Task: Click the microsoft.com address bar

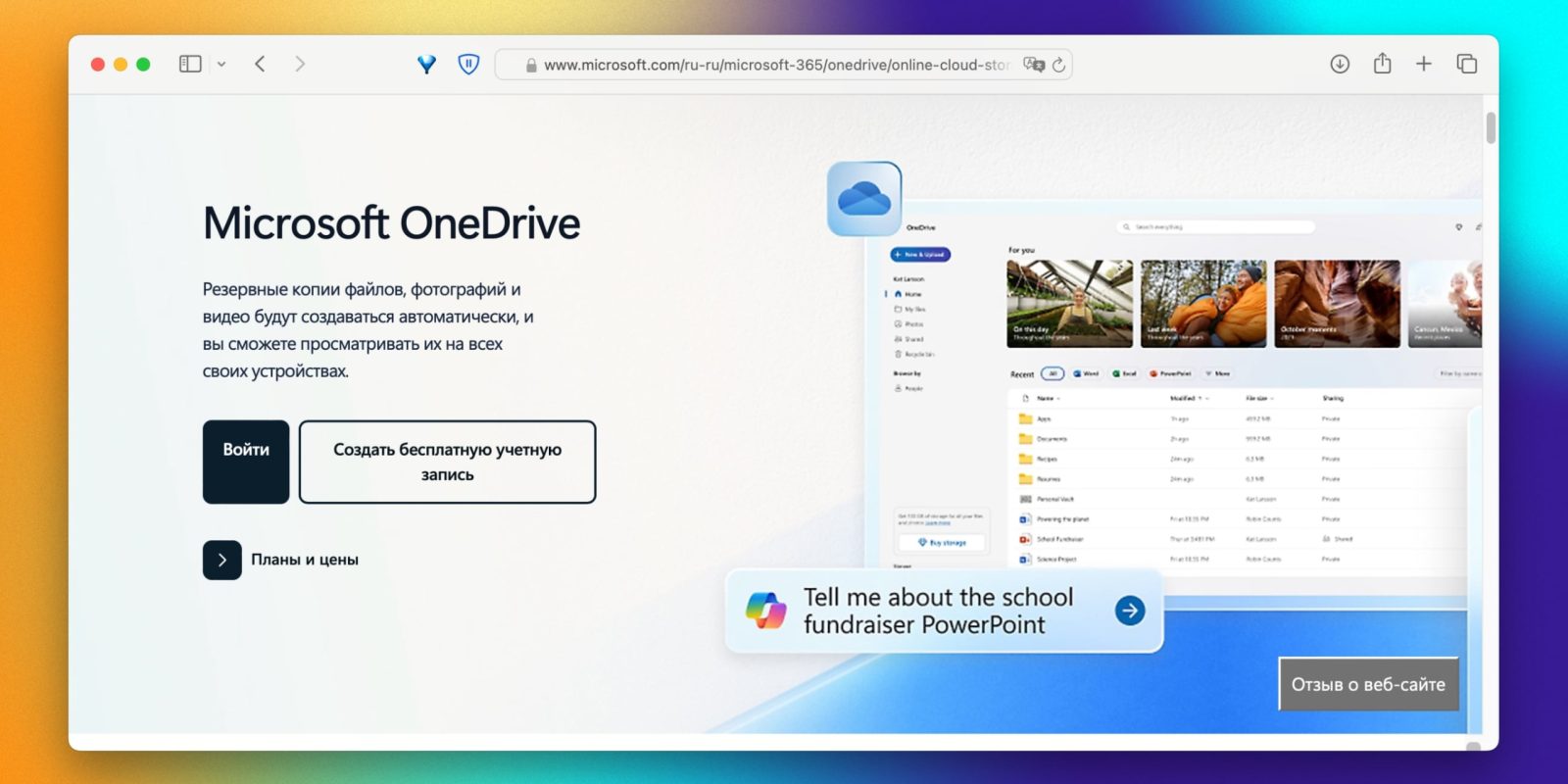Action: click(x=774, y=65)
